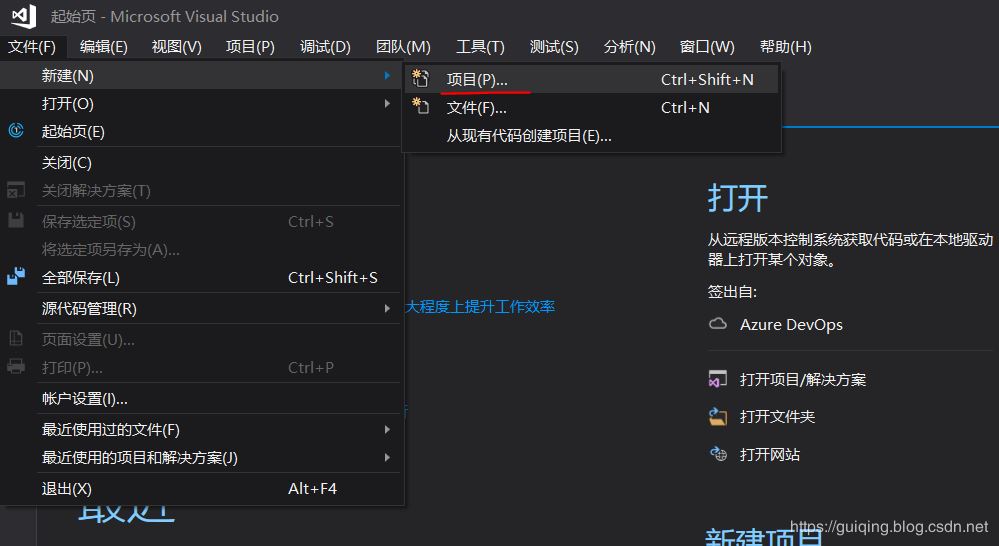This screenshot has width=999, height=546.
Task: Click the open folder icon beside 打开文件夹
Action: [x=718, y=417]
